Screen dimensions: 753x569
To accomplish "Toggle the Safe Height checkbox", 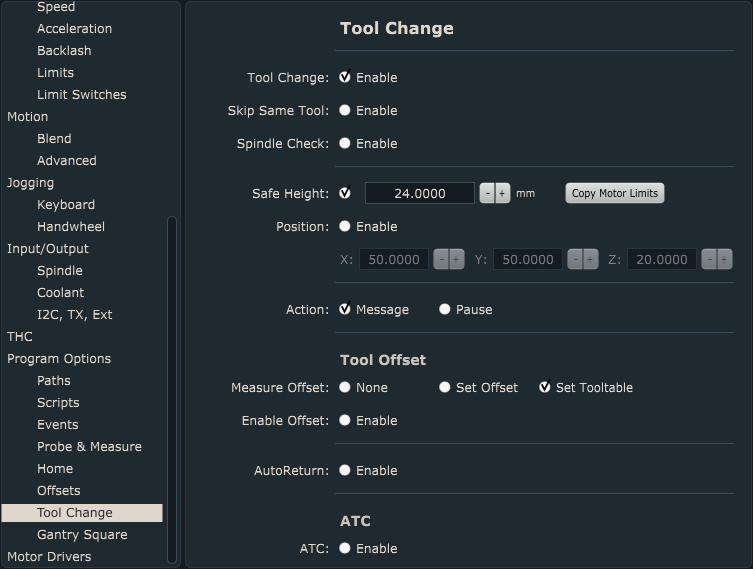I will pos(345,193).
